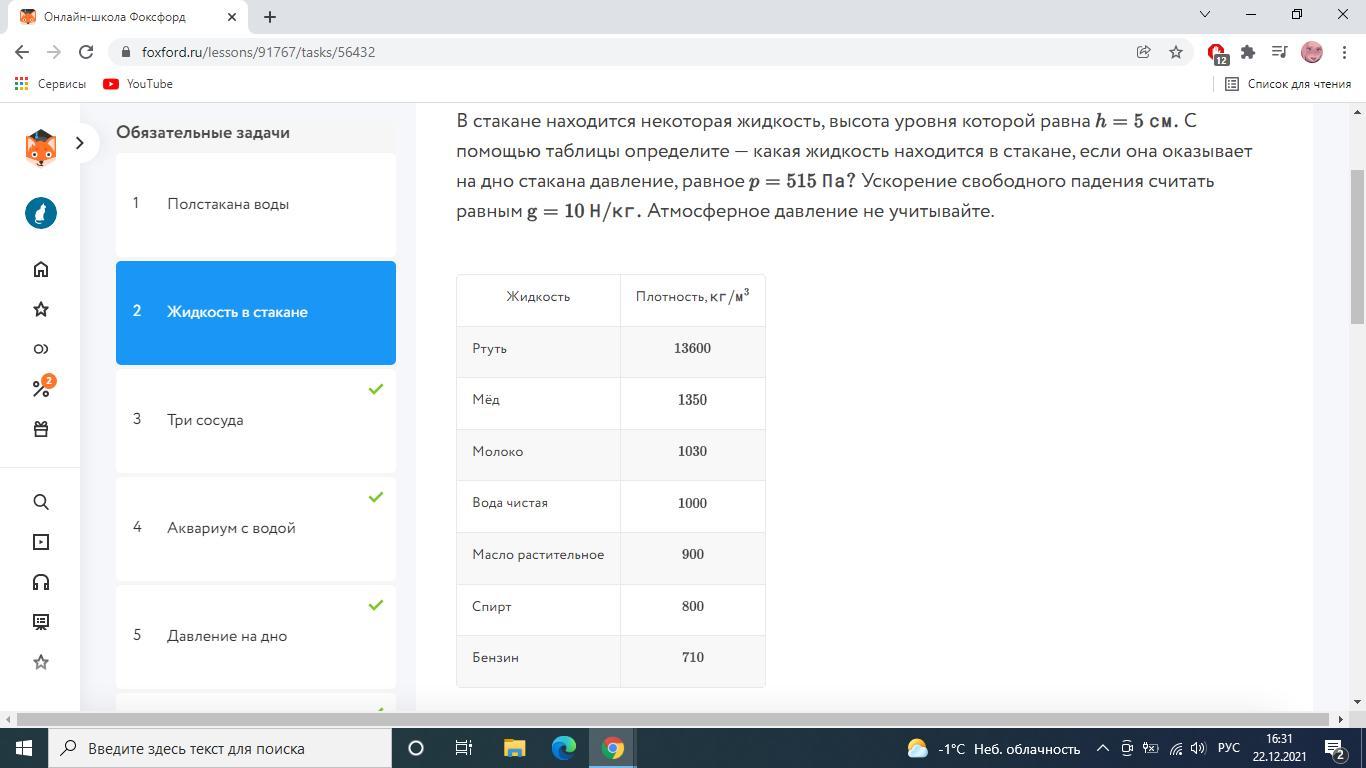Reload the Foxford page
The height and width of the screenshot is (768, 1366).
point(86,52)
